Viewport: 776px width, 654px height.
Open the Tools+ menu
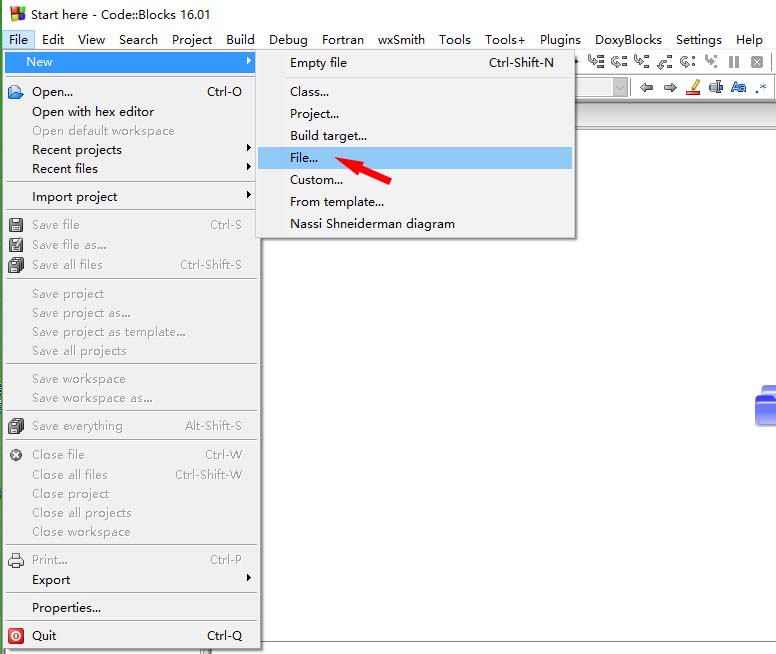(x=505, y=40)
